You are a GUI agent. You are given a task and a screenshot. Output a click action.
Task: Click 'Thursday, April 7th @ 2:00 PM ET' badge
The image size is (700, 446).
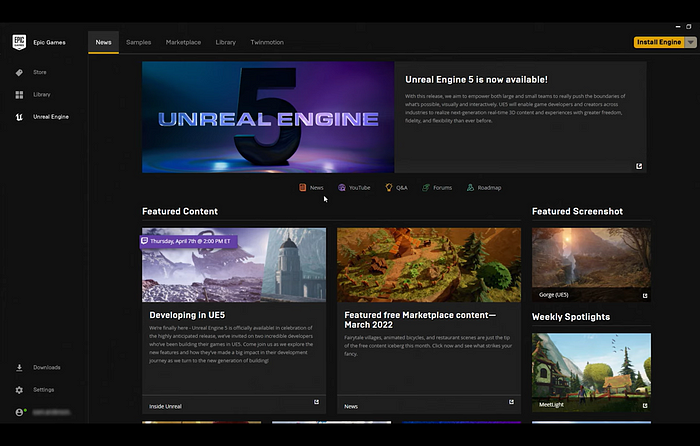pyautogui.click(x=189, y=241)
